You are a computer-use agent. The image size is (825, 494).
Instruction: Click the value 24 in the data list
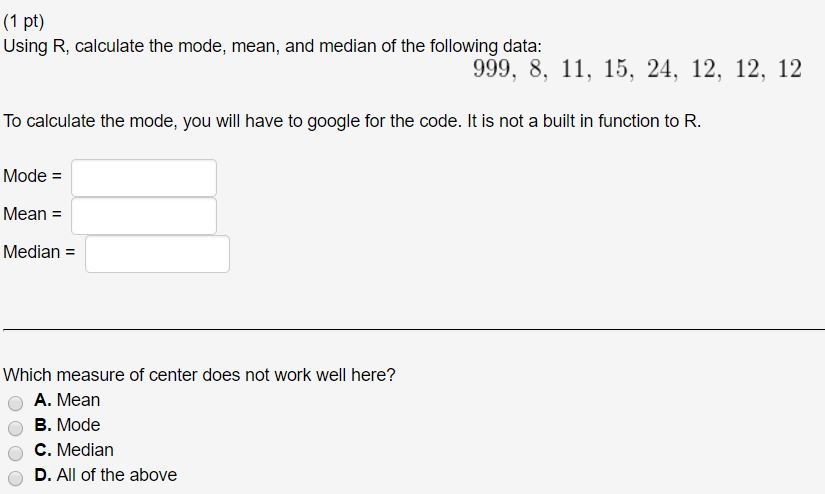coord(659,69)
